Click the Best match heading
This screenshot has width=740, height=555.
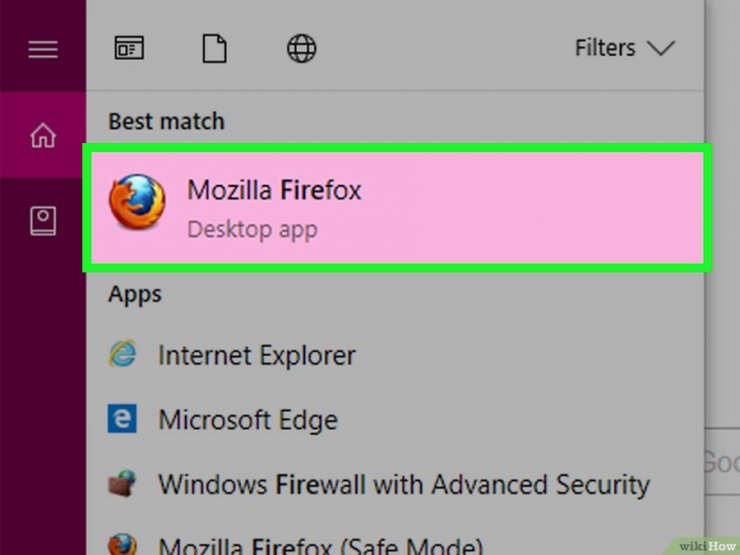pyautogui.click(x=166, y=121)
